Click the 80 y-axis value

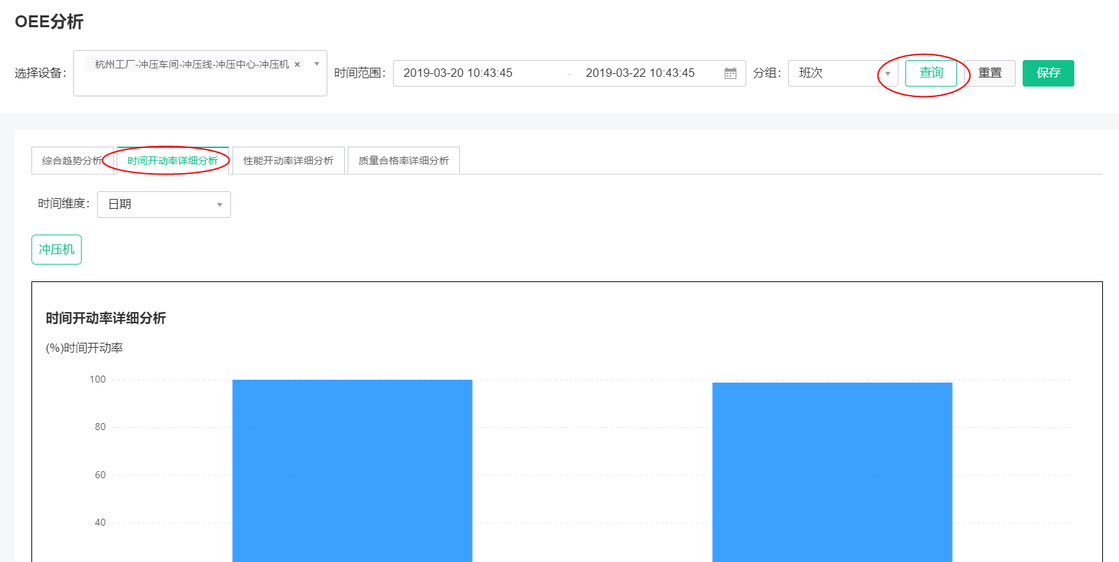click(x=101, y=427)
